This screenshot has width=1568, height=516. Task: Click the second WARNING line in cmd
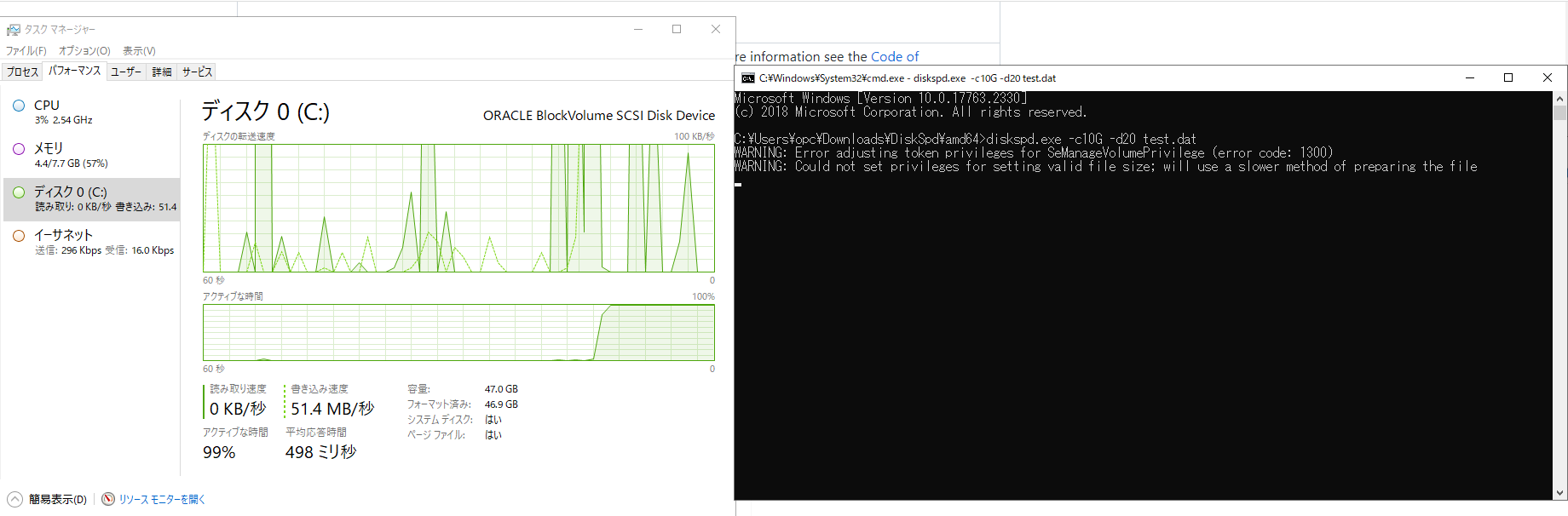tap(1105, 166)
